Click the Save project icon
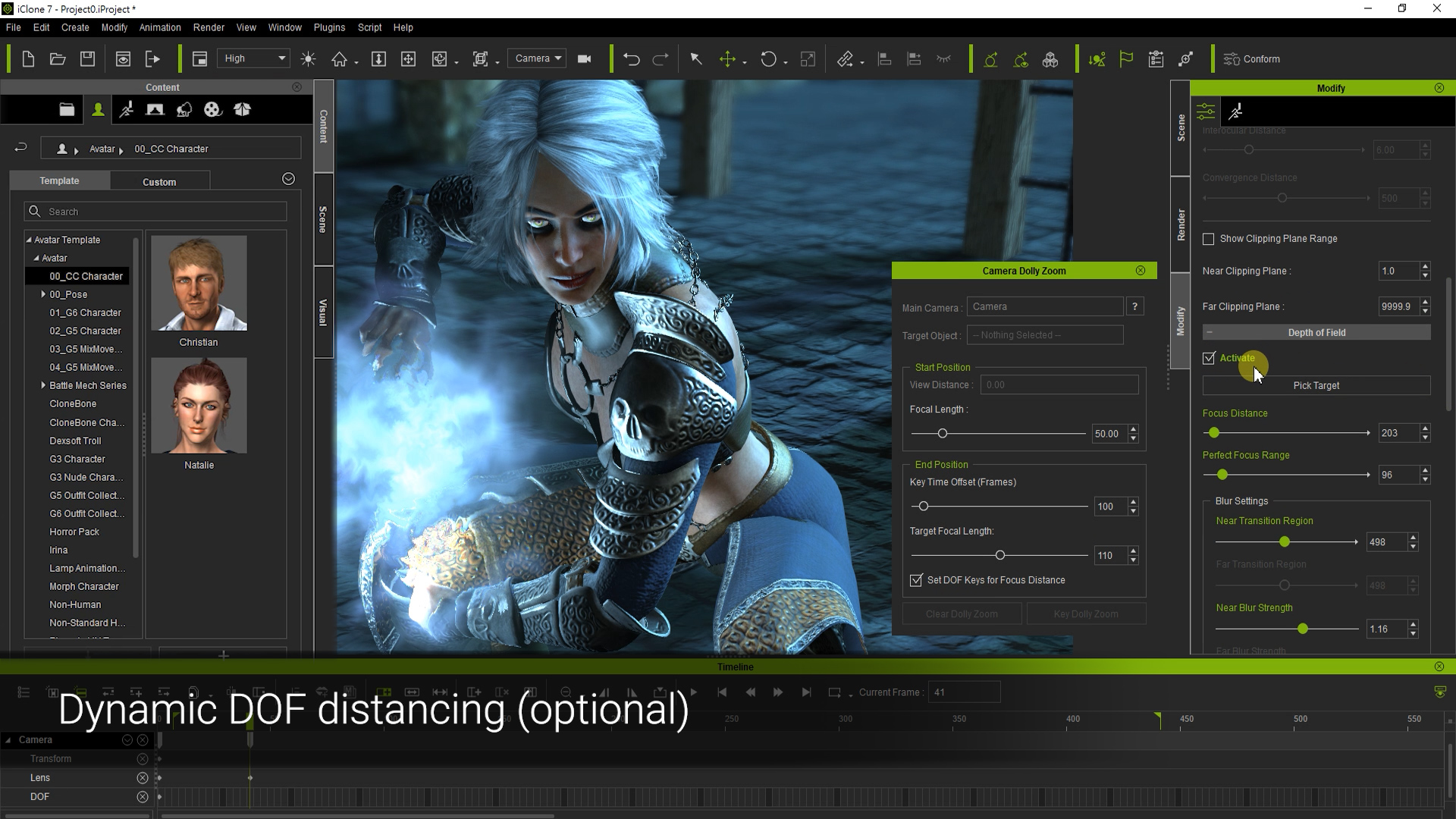Screen dimensions: 1456x819 87,59
